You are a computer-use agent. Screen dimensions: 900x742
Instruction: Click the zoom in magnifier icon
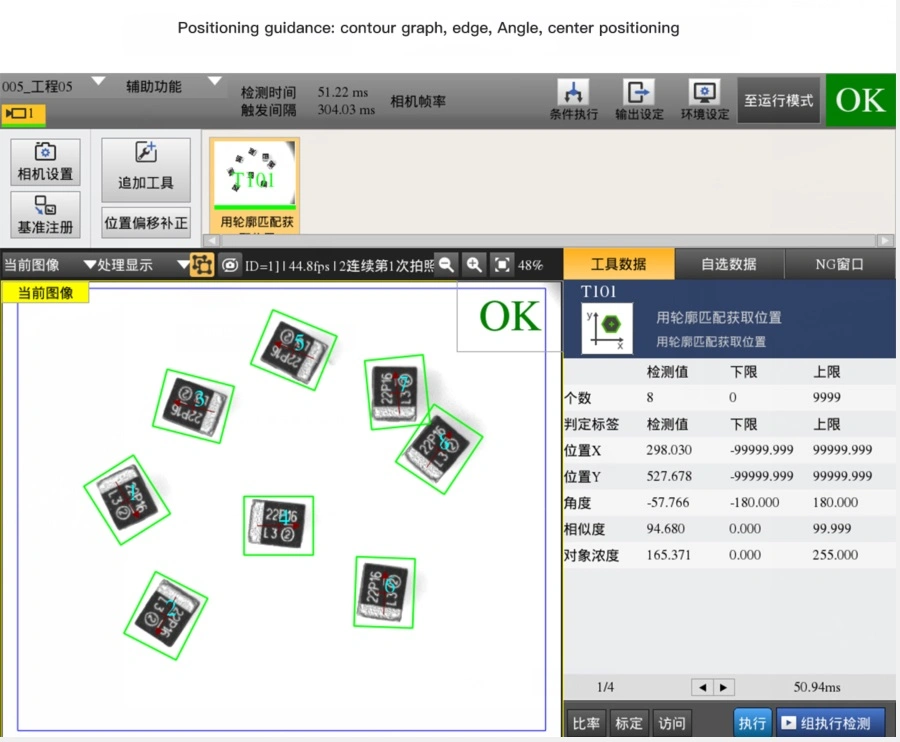[474, 265]
